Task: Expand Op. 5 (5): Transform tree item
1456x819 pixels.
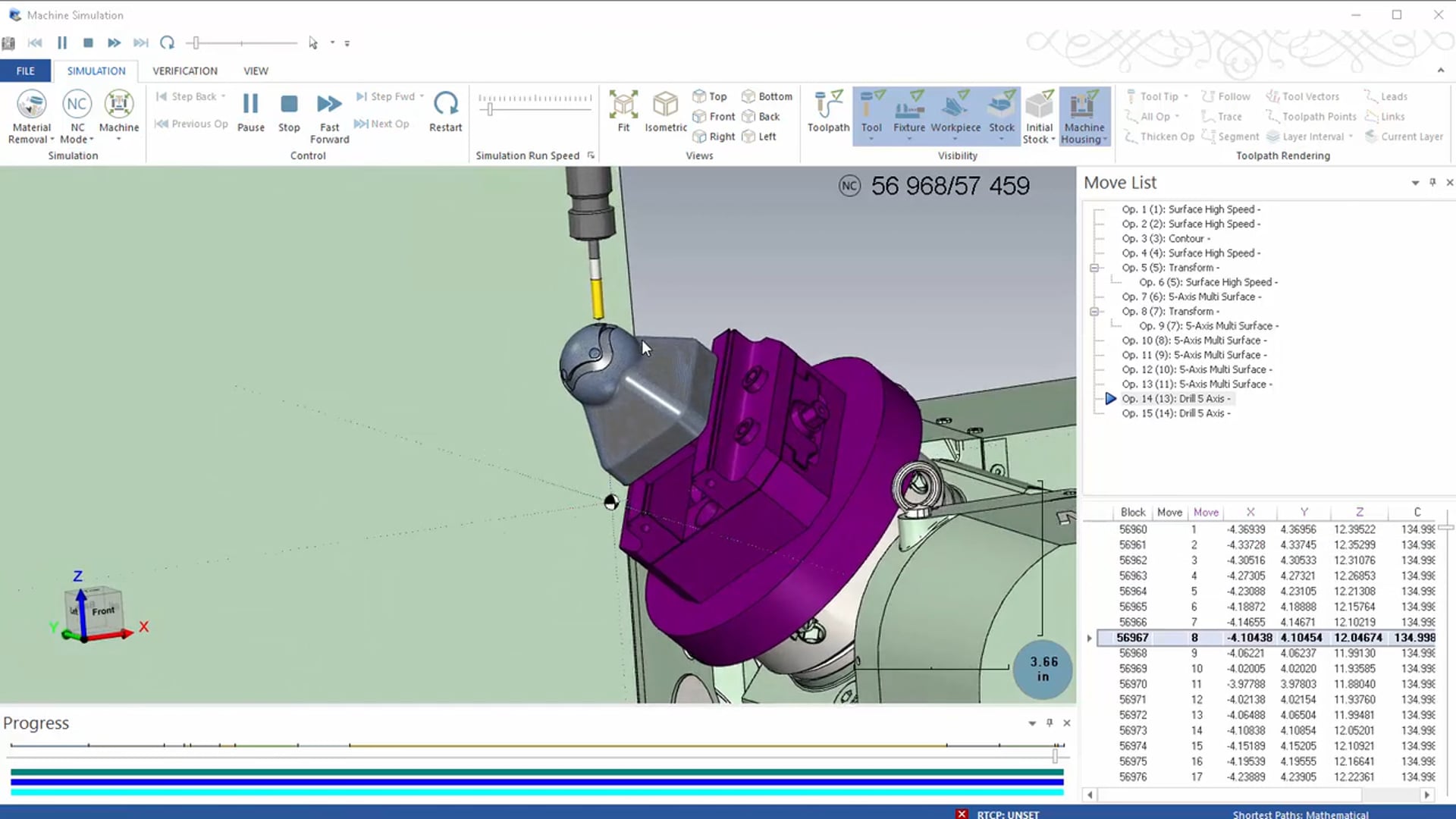Action: tap(1094, 267)
